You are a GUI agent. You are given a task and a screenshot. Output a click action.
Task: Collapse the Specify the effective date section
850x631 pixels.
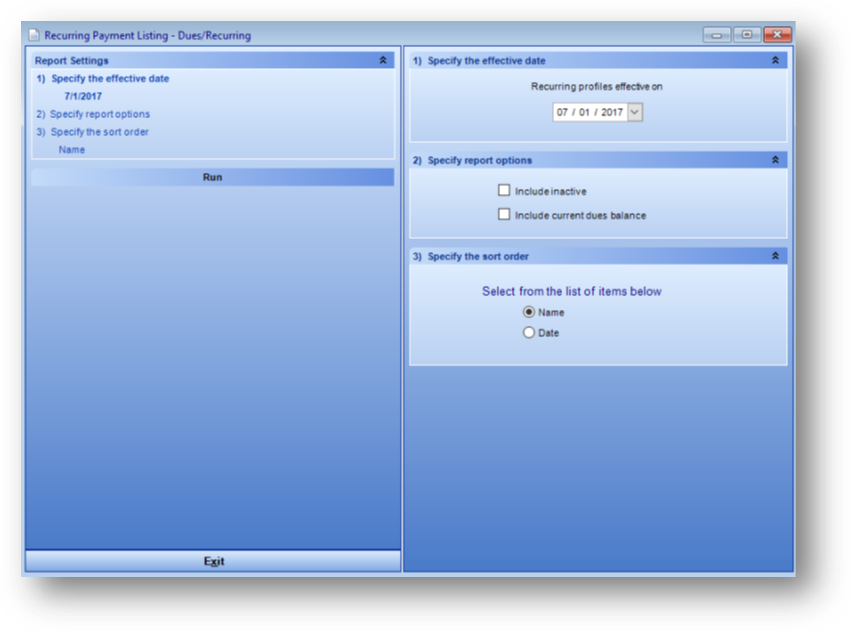775,60
